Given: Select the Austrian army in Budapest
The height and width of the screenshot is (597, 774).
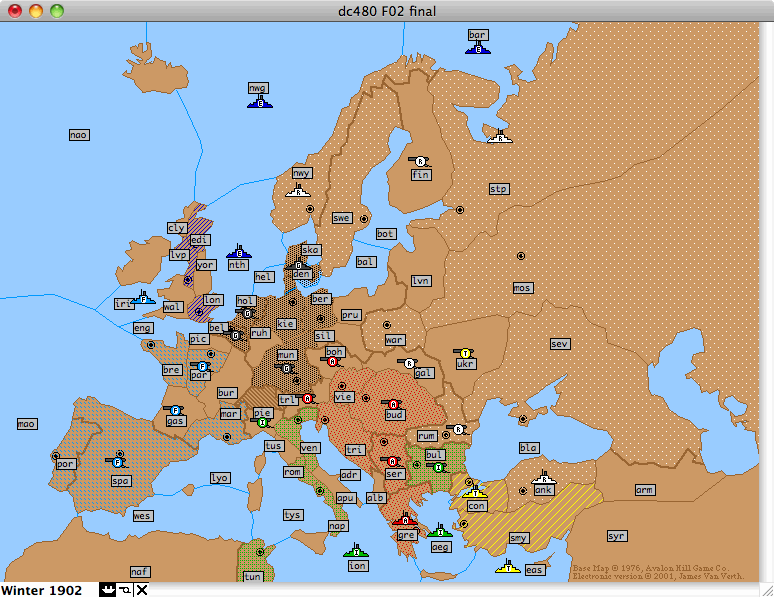Looking at the screenshot, I should 393,404.
